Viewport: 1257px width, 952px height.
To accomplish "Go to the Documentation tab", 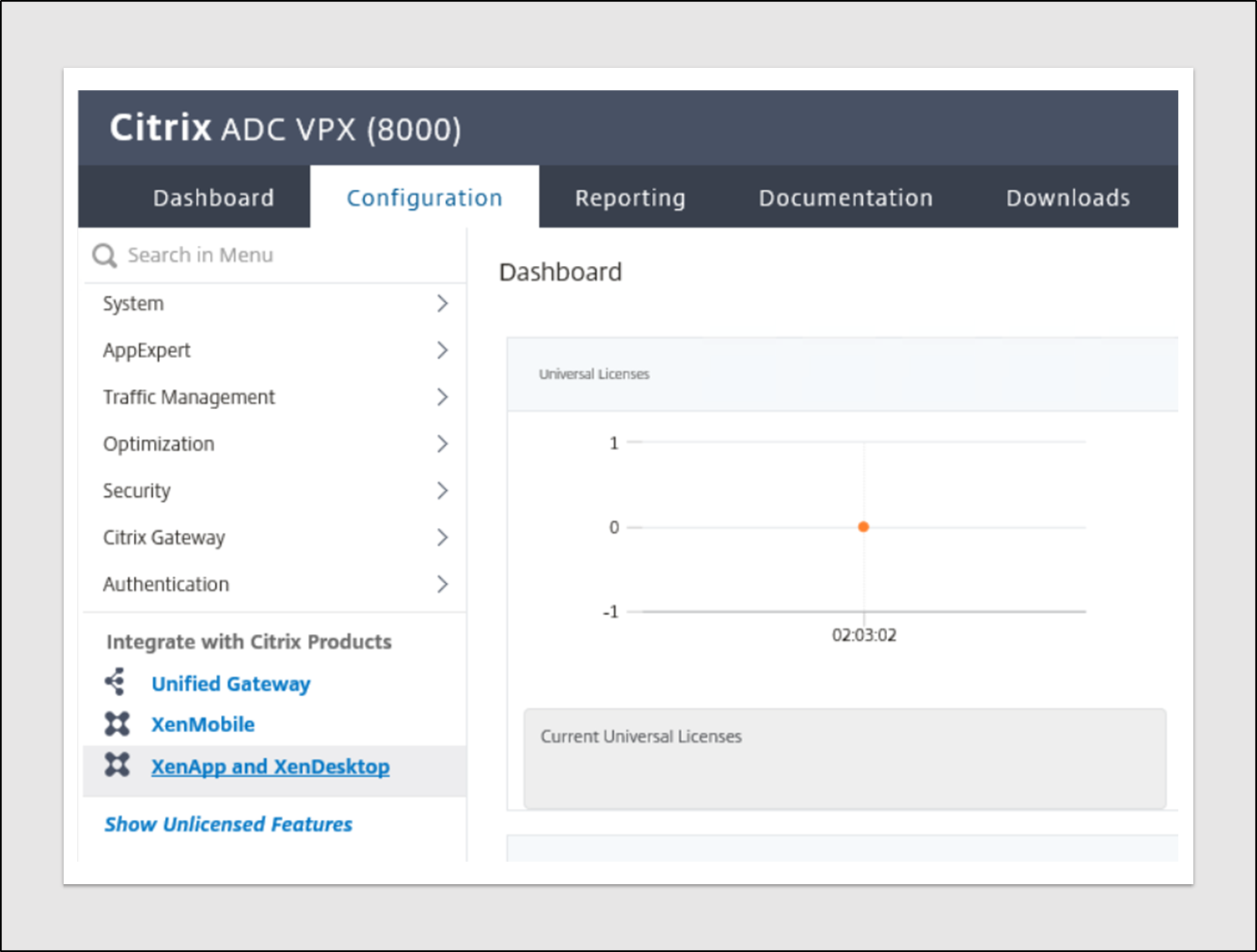I will pyautogui.click(x=845, y=198).
